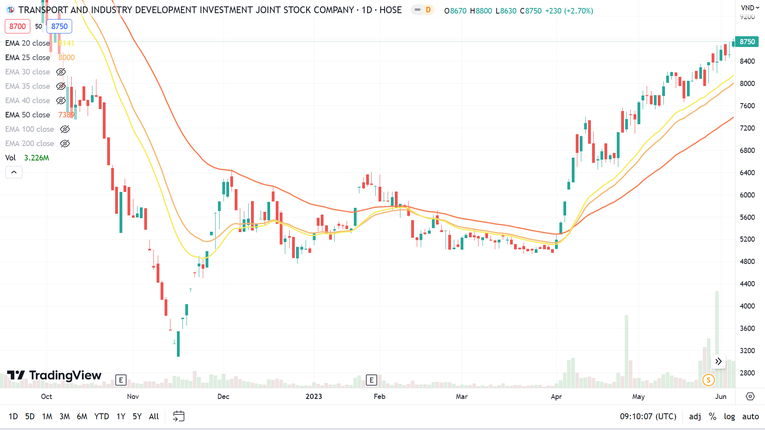This screenshot has height=430, width=765.
Task: Show the hidden EMA 200 indicator
Action: (65, 144)
